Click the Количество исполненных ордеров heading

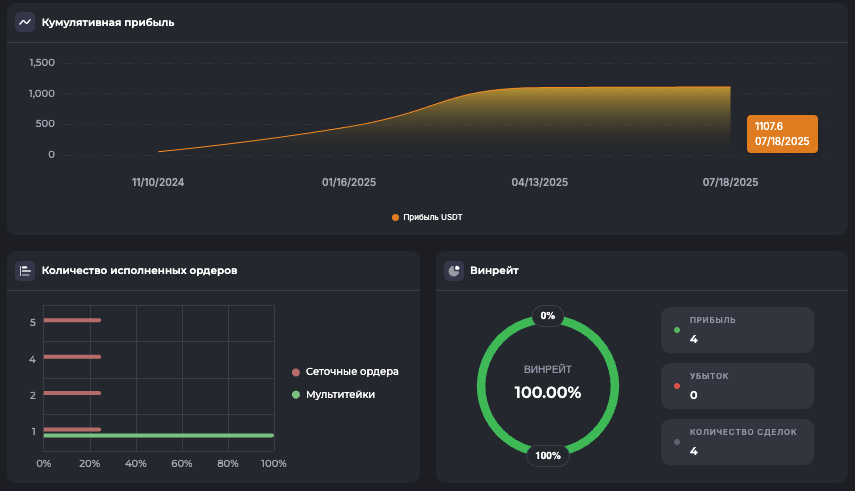139,270
